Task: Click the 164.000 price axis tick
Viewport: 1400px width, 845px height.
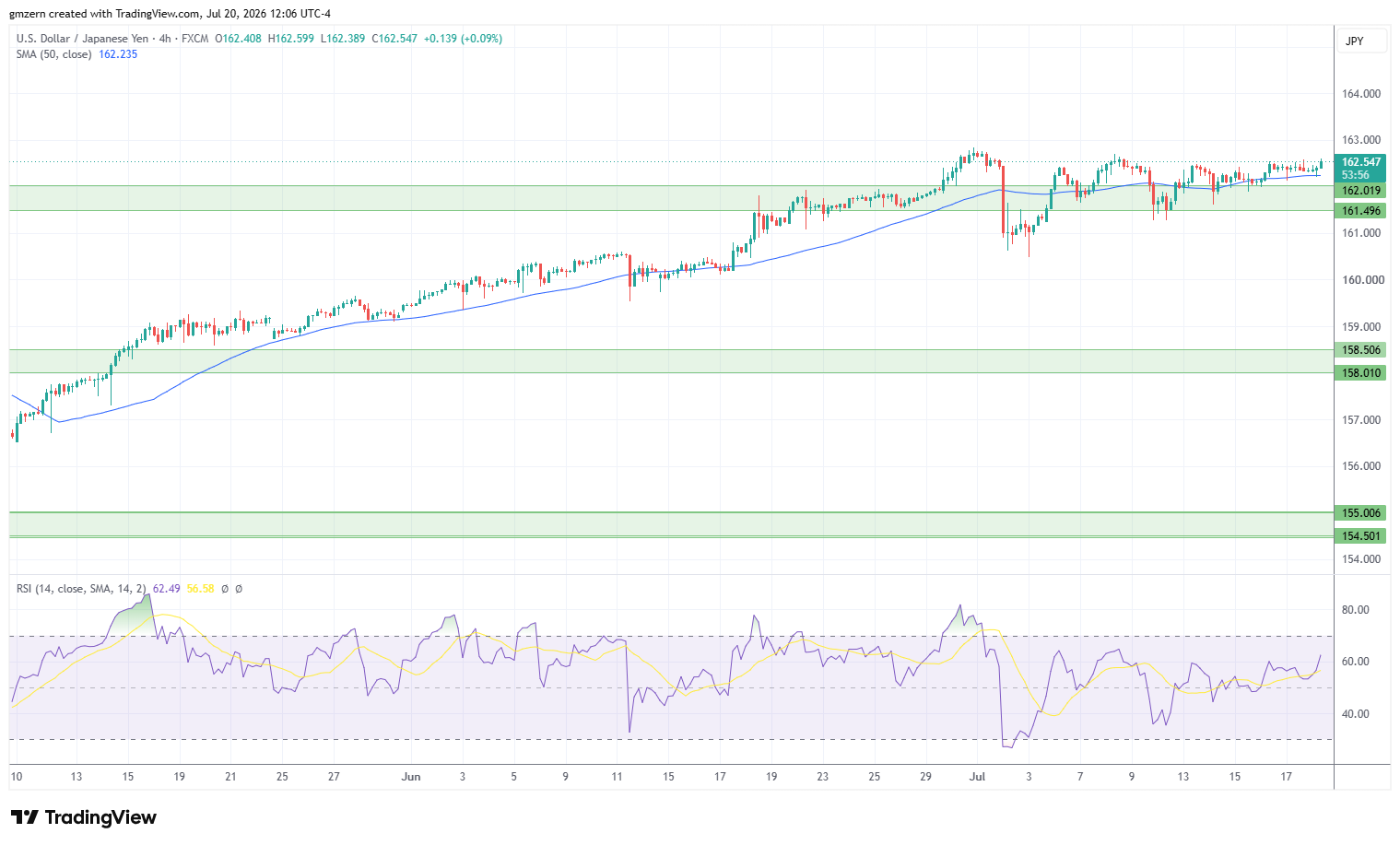Action: [1360, 94]
